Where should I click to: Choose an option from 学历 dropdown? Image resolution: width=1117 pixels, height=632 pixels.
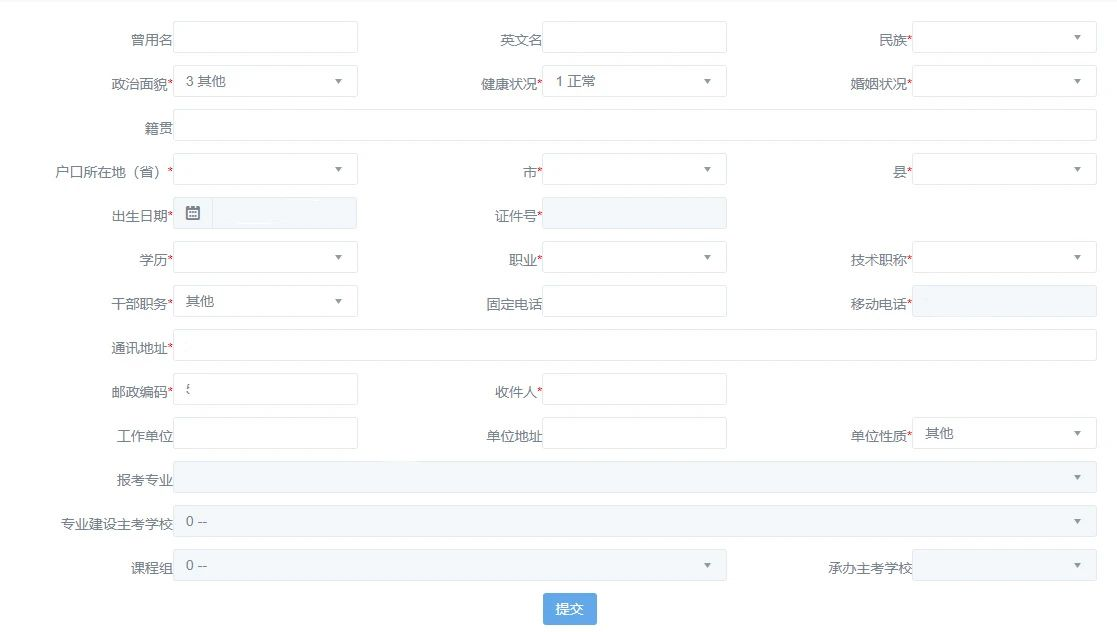265,258
